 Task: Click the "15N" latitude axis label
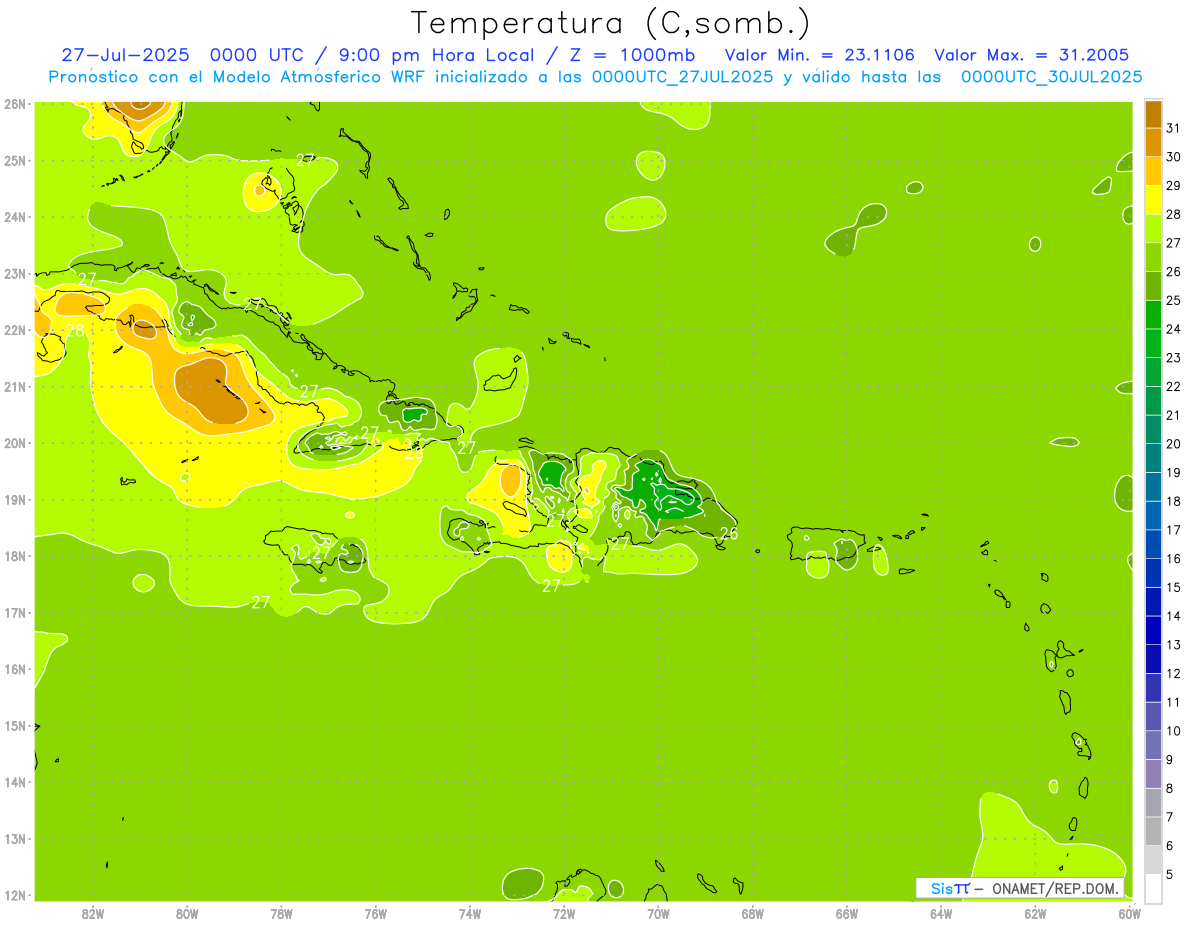15,726
